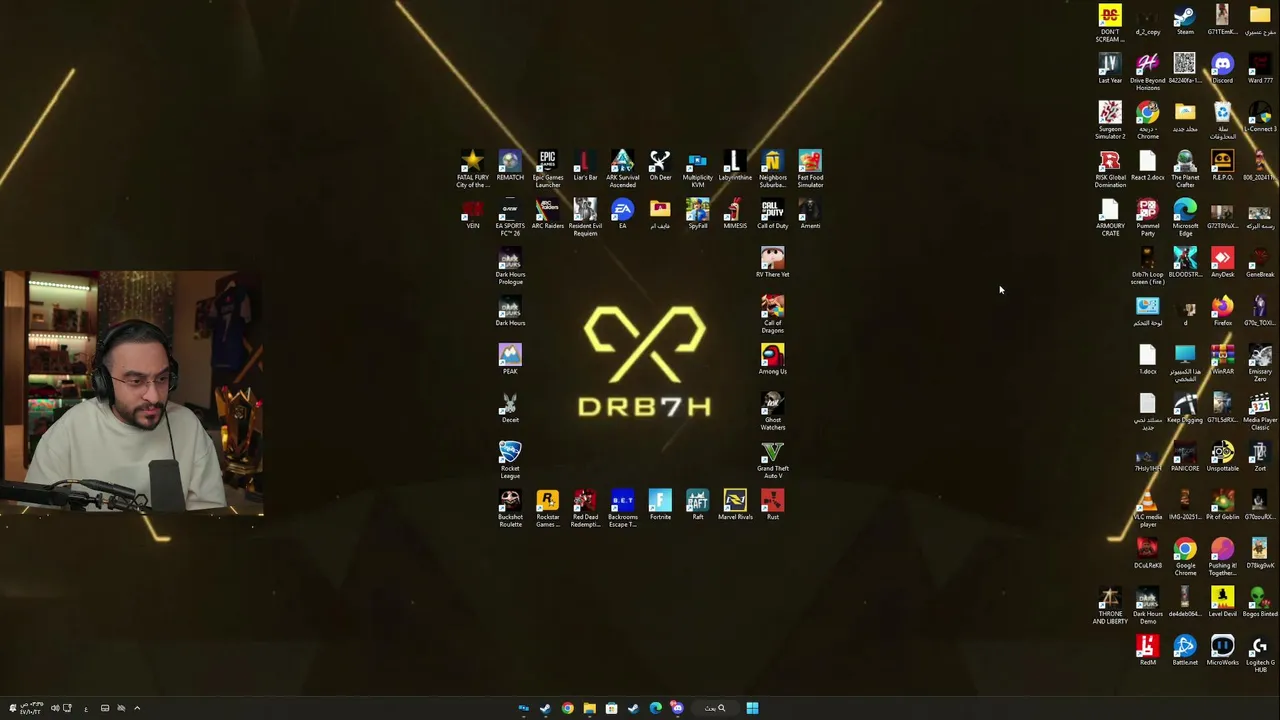Open Rockstar Games Launcher icon

coord(547,508)
